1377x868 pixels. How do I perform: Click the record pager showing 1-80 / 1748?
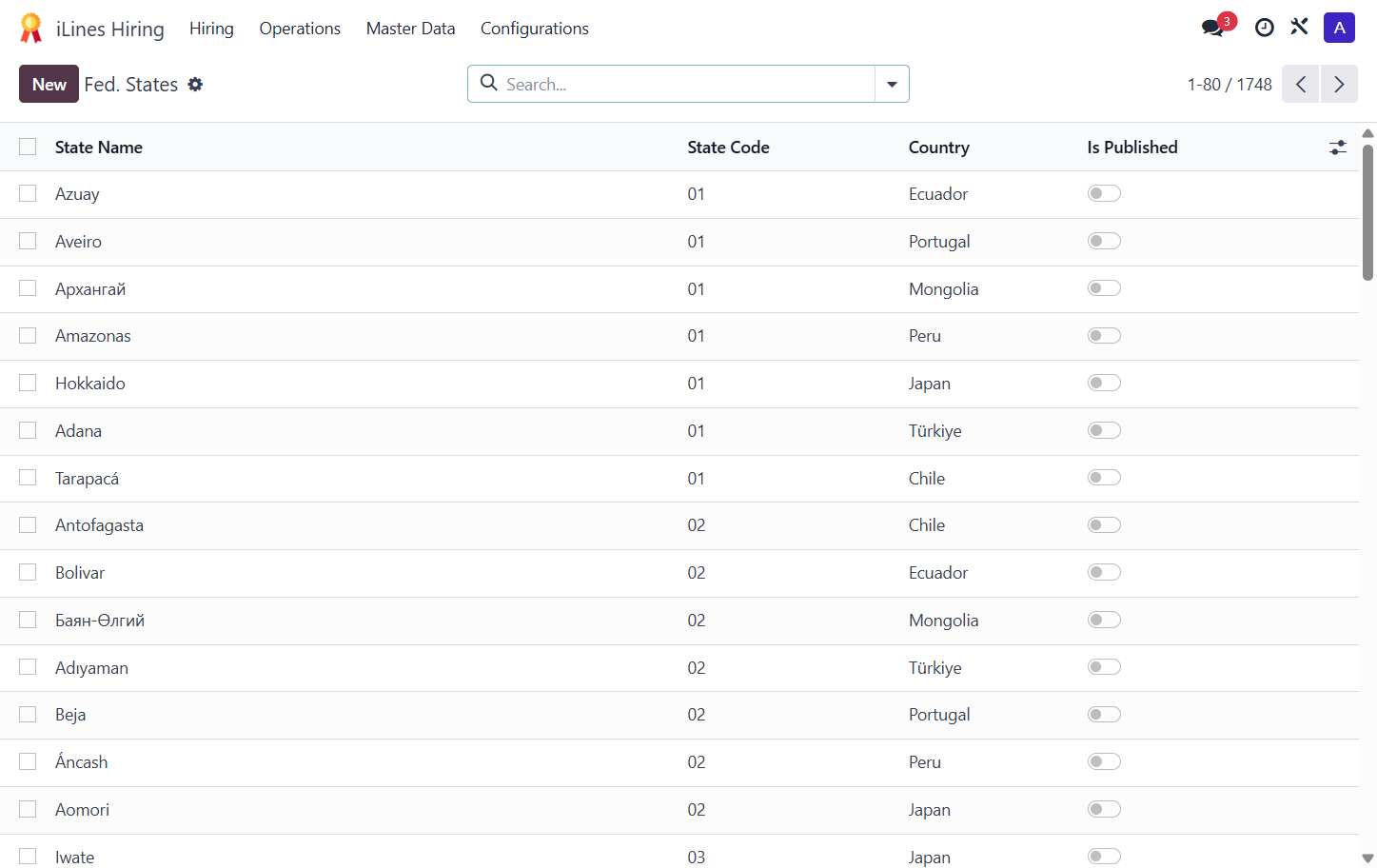point(1229,85)
